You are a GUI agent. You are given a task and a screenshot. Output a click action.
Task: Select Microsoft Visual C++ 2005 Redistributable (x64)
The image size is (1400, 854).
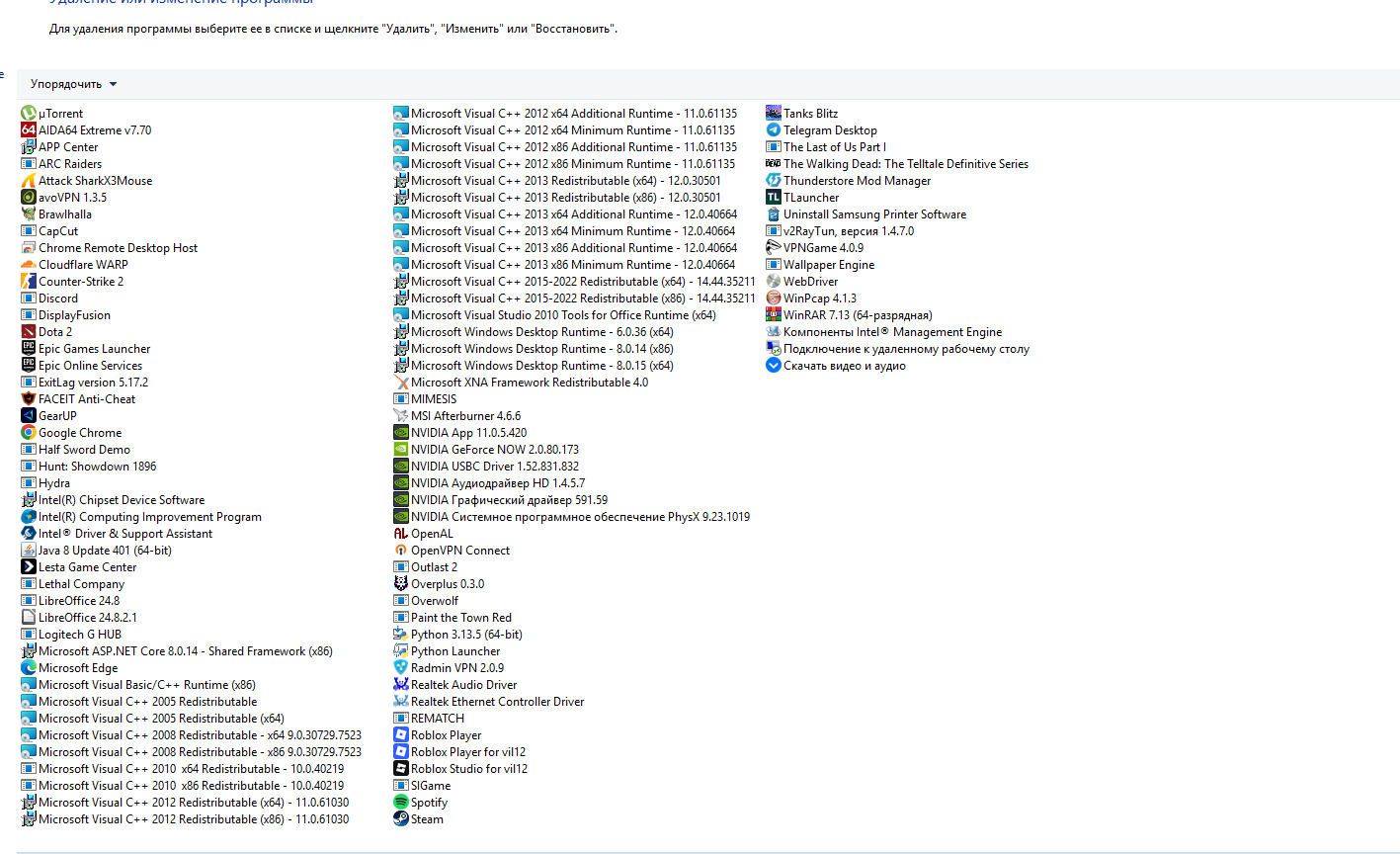[153, 719]
